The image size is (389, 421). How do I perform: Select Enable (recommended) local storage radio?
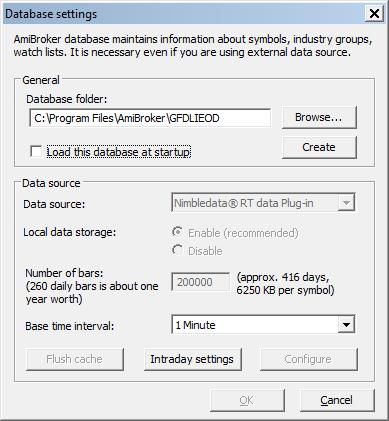[177, 232]
